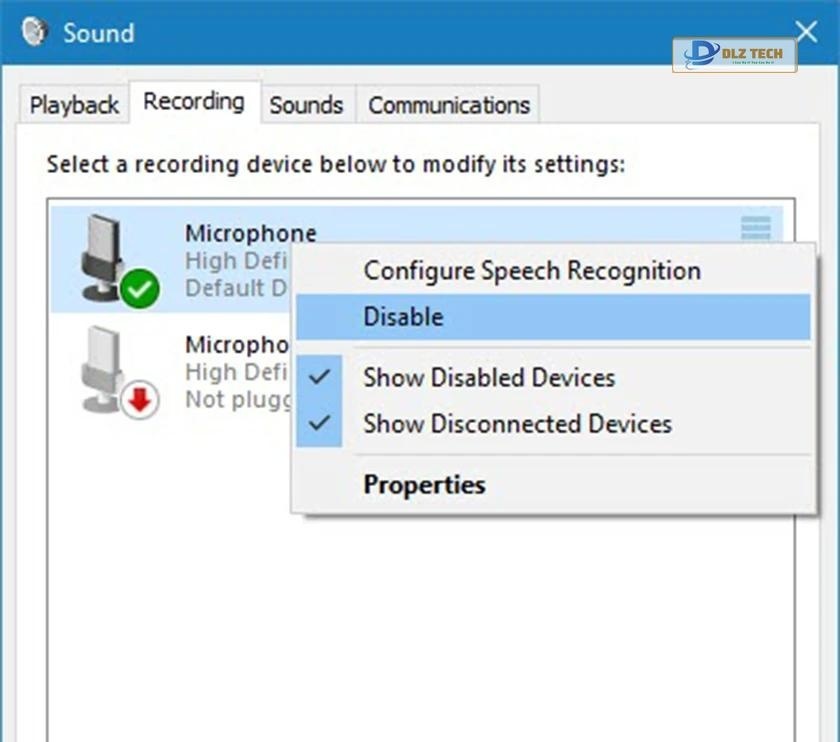Viewport: 840px width, 742px height.
Task: Go to the Communications tab
Action: point(449,105)
